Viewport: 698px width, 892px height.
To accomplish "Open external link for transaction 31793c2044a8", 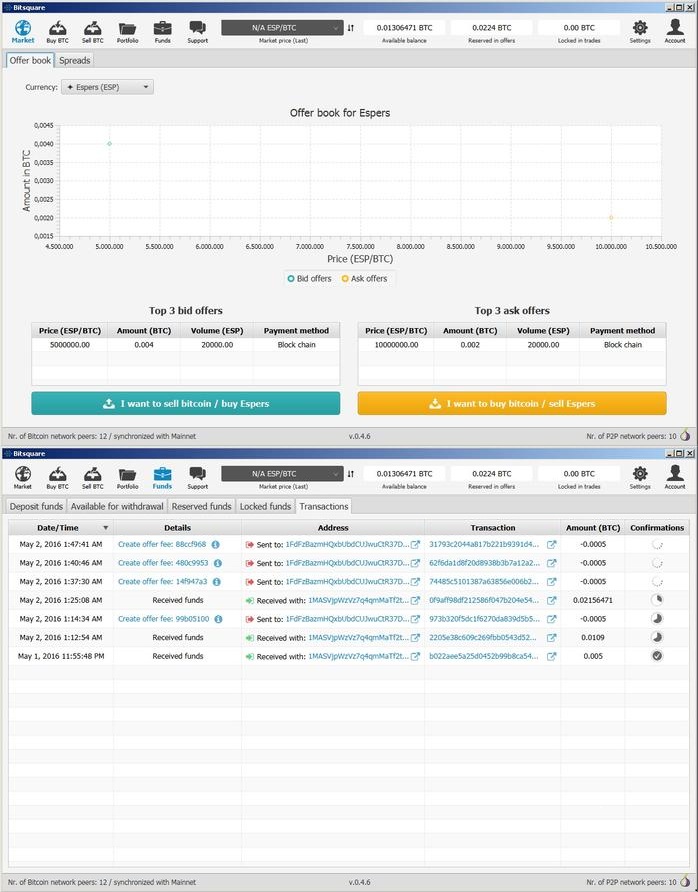I will point(551,544).
